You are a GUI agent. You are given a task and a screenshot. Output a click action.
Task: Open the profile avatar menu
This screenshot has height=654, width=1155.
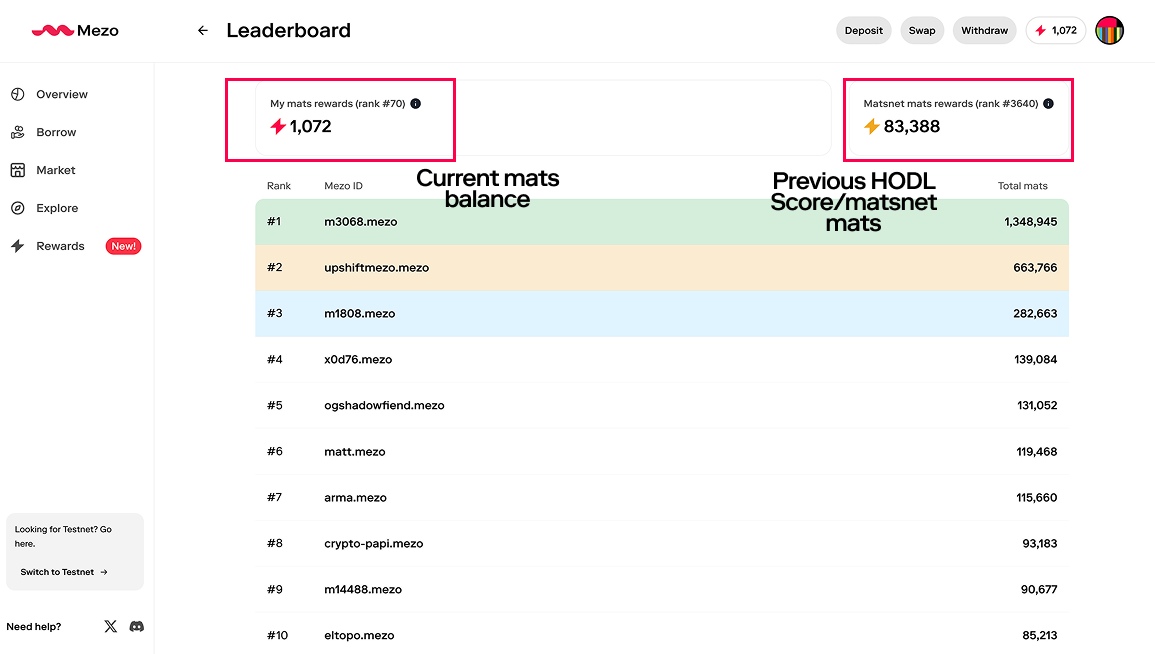click(x=1109, y=30)
